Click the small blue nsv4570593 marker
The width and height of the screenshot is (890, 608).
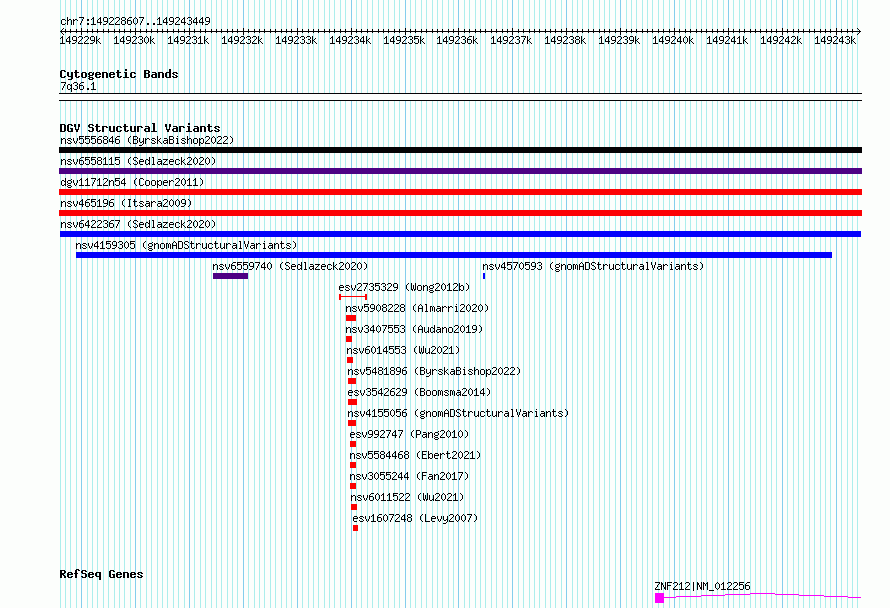point(484,276)
